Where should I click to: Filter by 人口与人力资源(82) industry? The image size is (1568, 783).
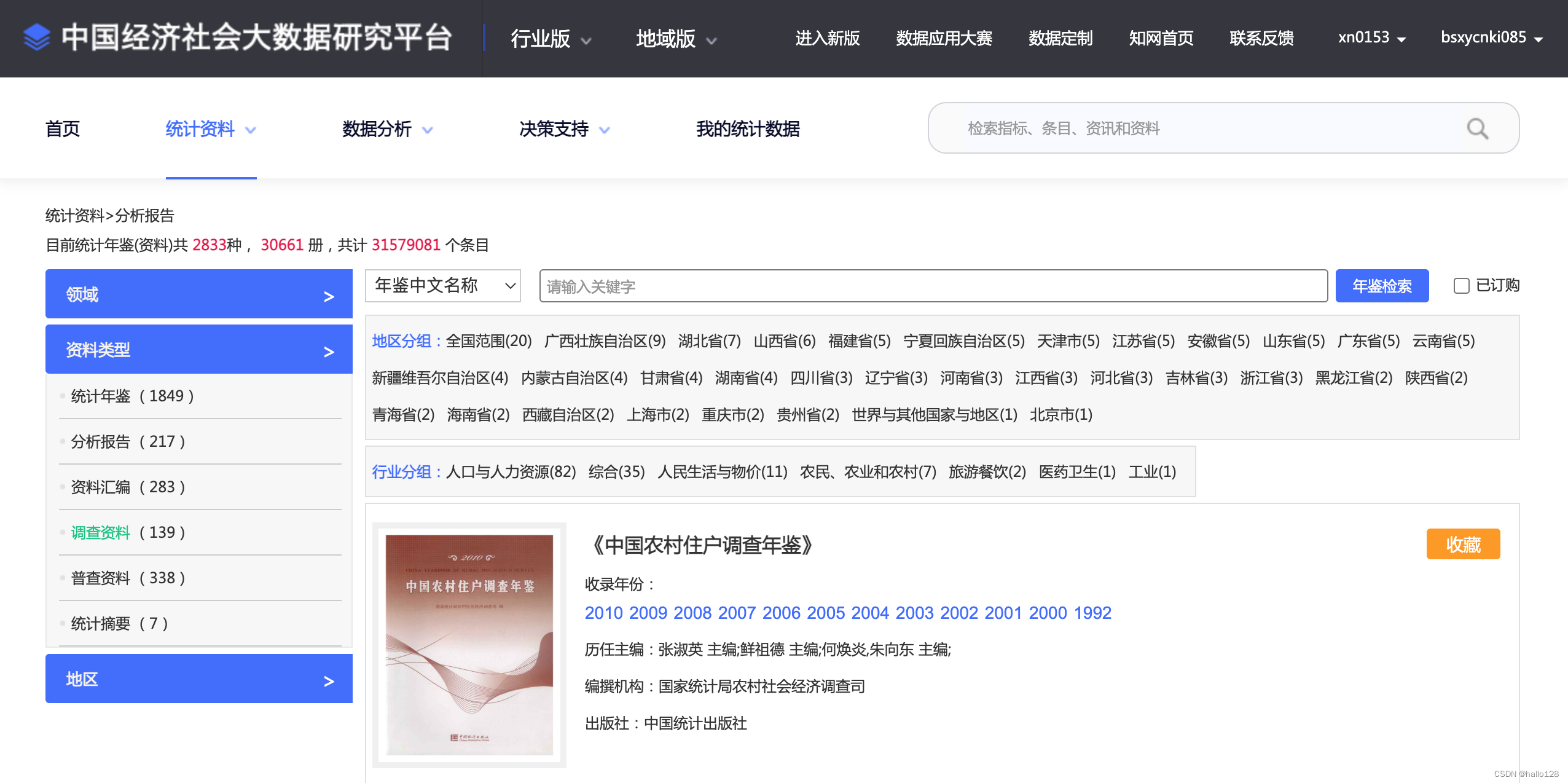click(x=511, y=472)
